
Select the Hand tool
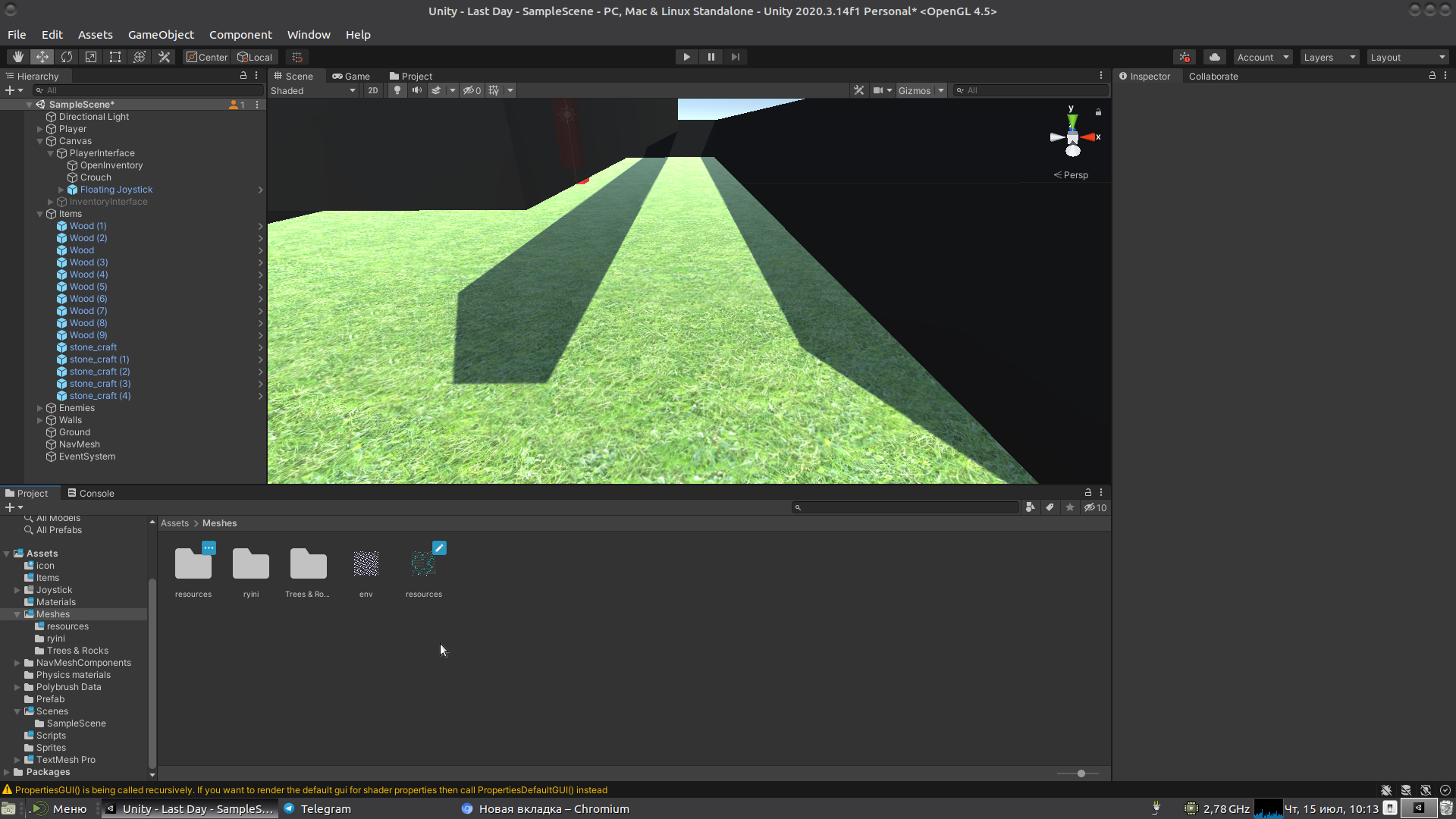(18, 57)
